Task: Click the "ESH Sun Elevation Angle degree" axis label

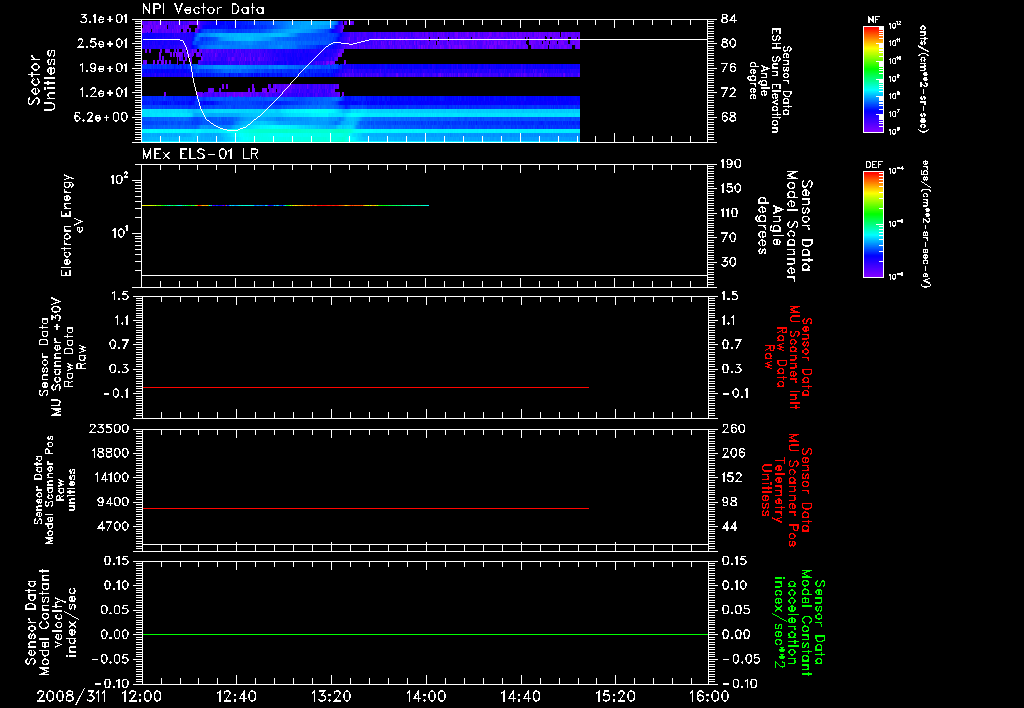Action: [771, 80]
